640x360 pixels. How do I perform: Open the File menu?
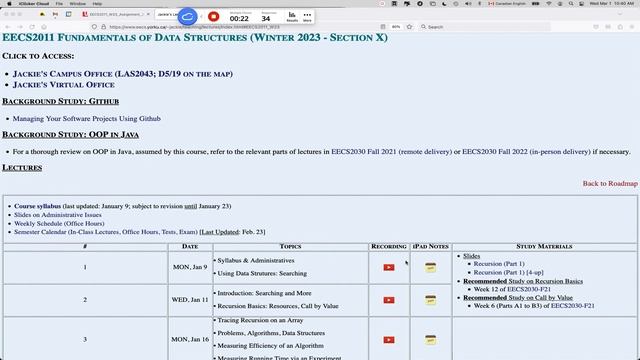59,3
